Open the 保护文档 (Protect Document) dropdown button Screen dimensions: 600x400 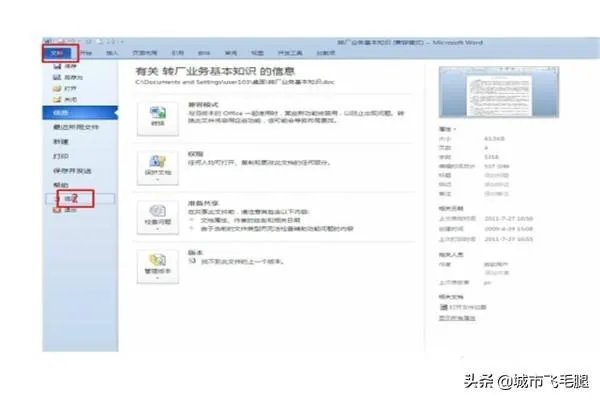[158, 168]
